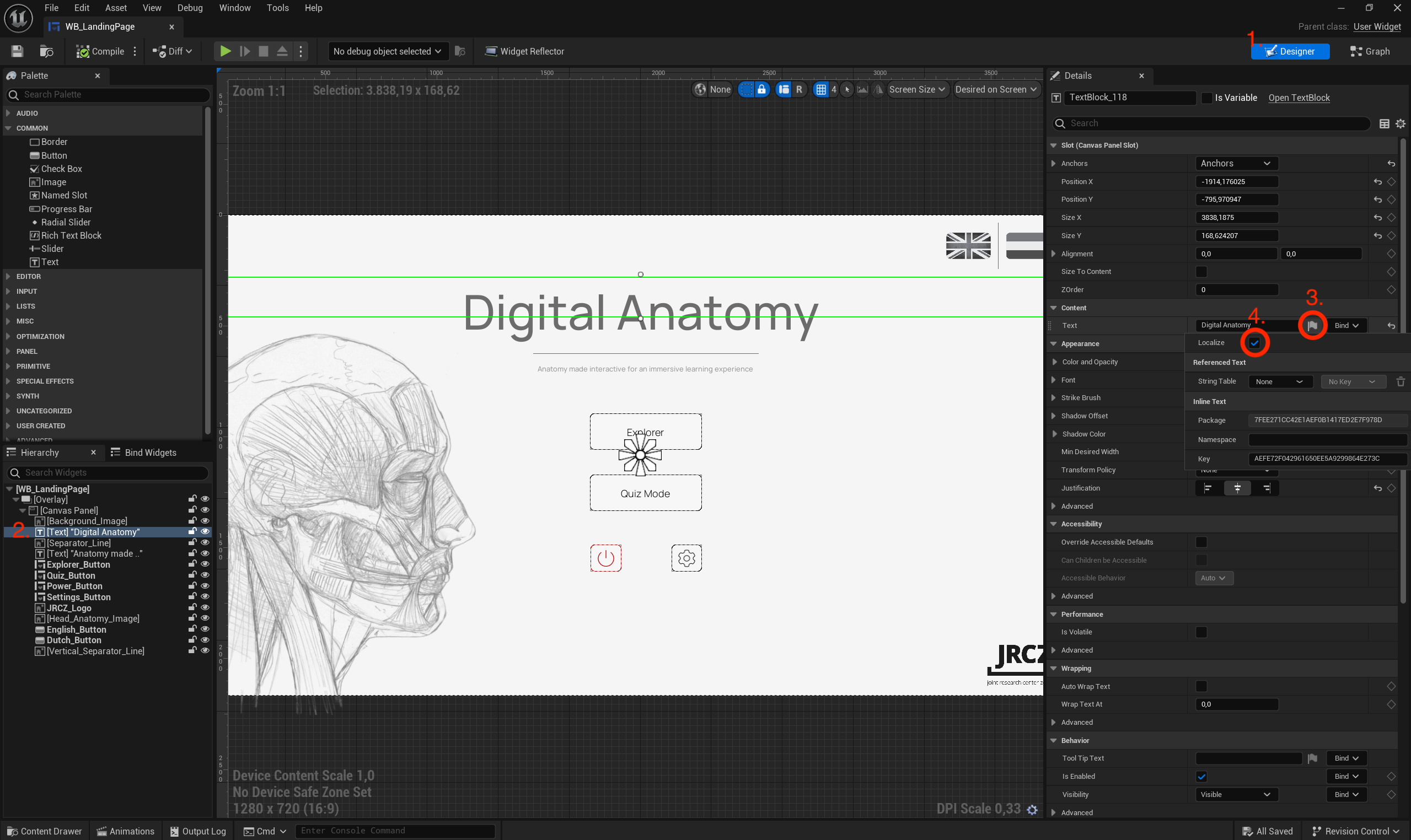Click the Position X value field
This screenshot has height=840, width=1411.
(x=1236, y=181)
